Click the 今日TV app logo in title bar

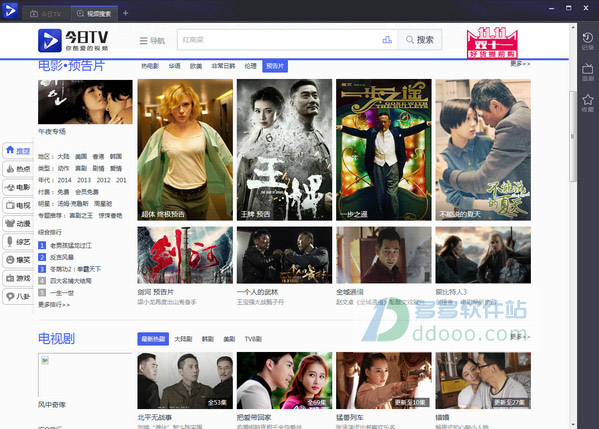(x=10, y=10)
